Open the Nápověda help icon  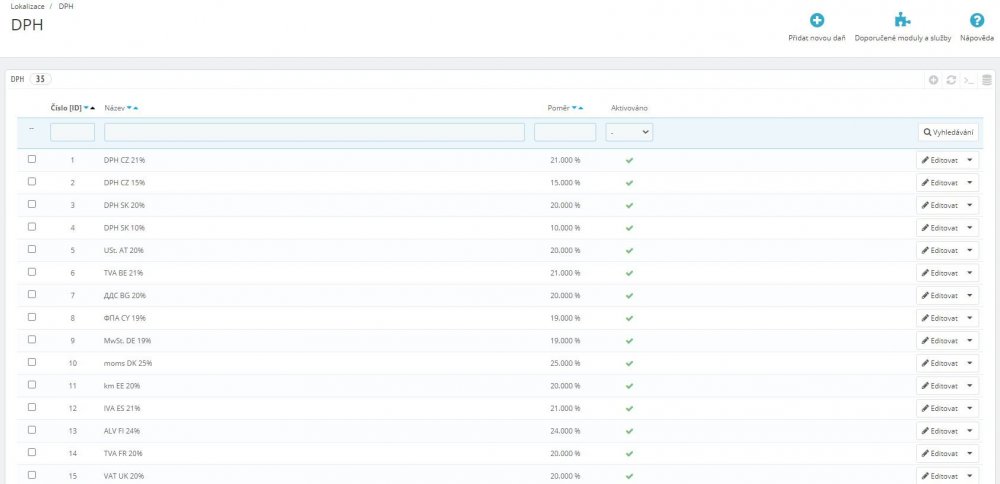click(x=976, y=20)
